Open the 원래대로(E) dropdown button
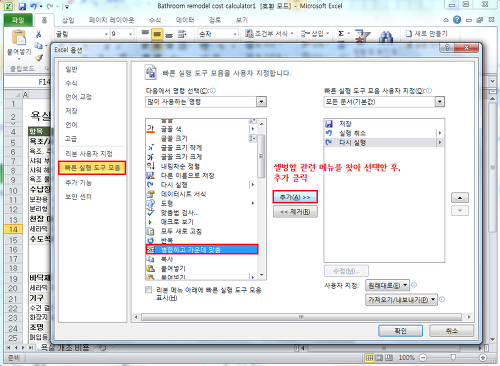This screenshot has height=366, width=500. tap(387, 285)
